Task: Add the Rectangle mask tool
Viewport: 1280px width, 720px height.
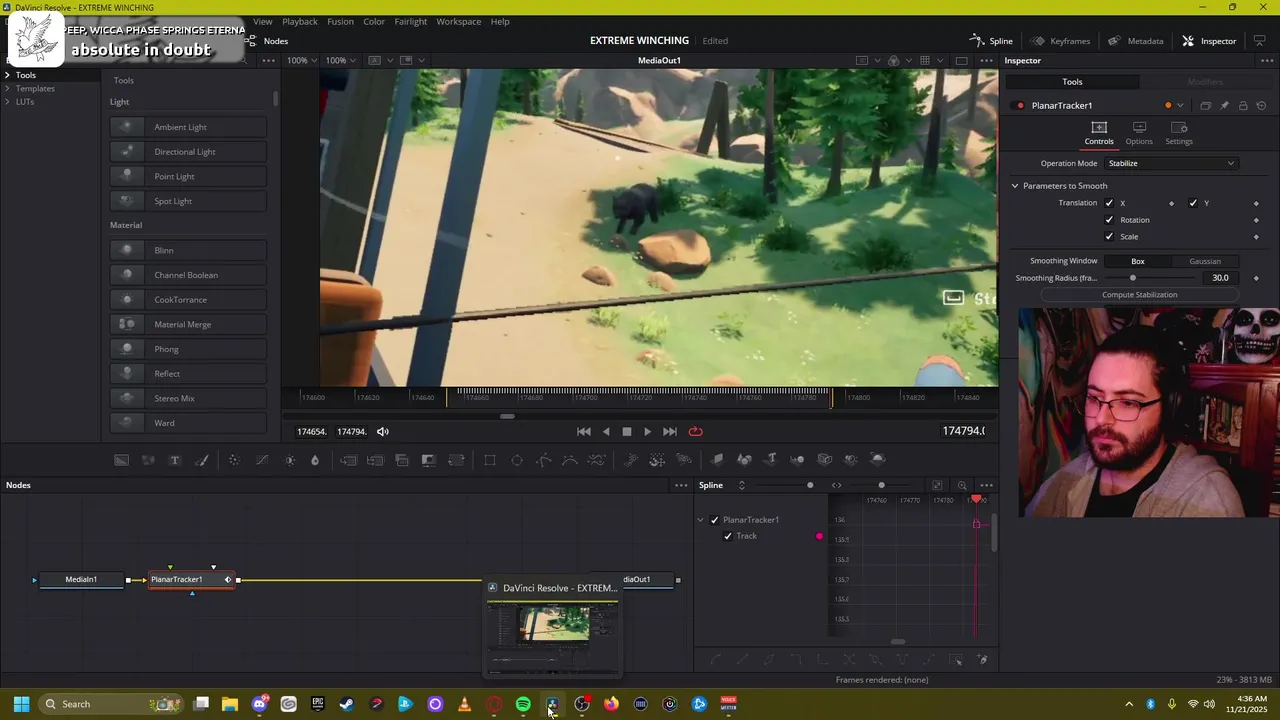Action: [x=490, y=460]
